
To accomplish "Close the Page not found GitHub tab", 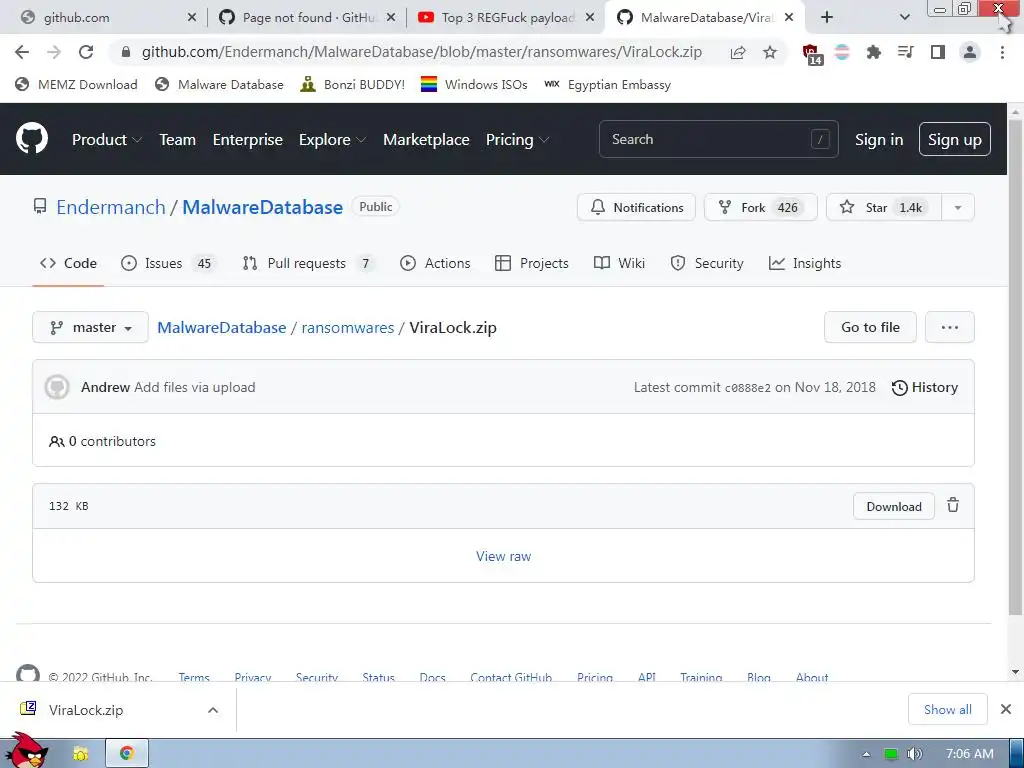I will pos(391,18).
